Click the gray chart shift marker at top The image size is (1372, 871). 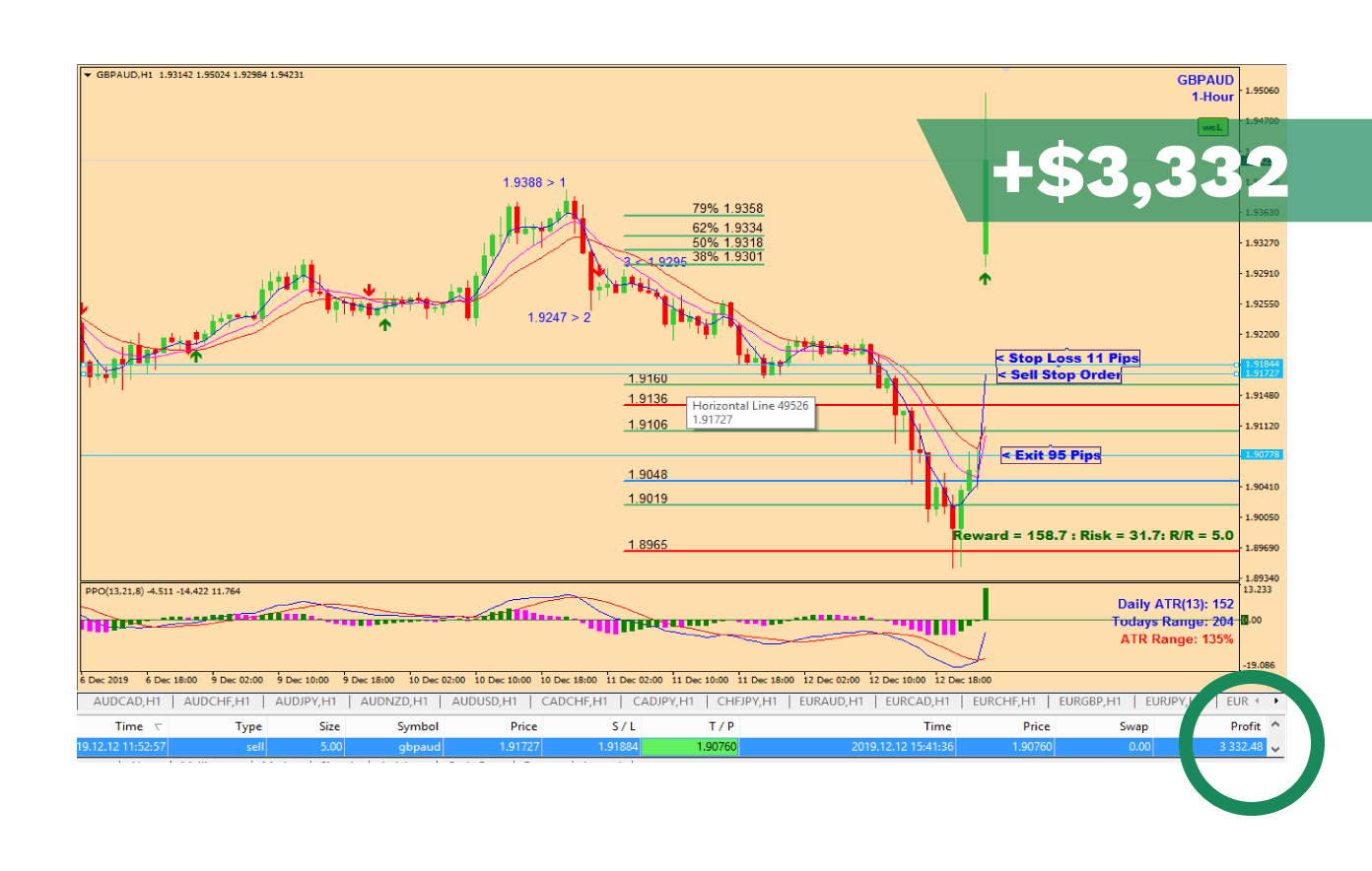coord(1005,70)
